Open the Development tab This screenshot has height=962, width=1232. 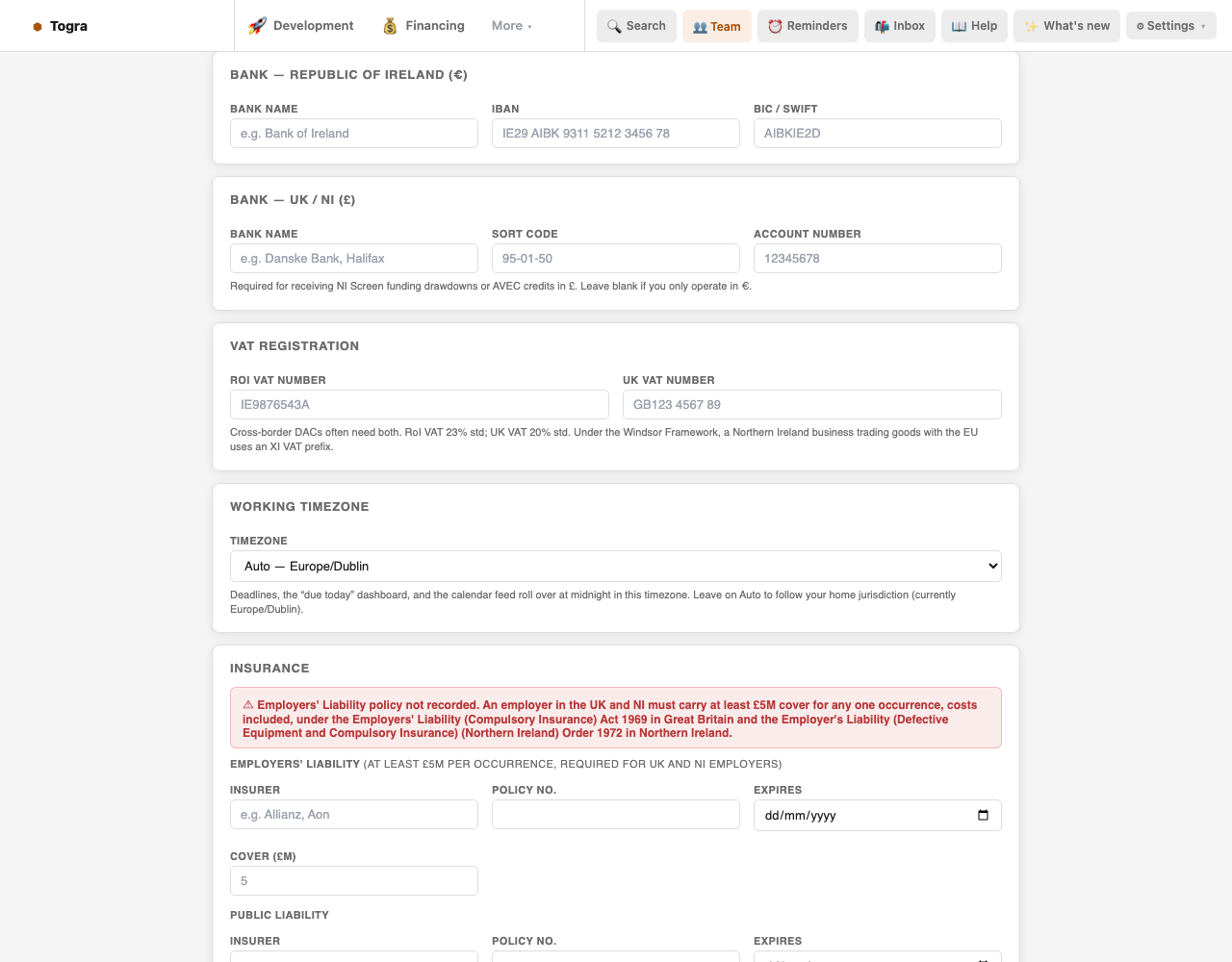301,26
